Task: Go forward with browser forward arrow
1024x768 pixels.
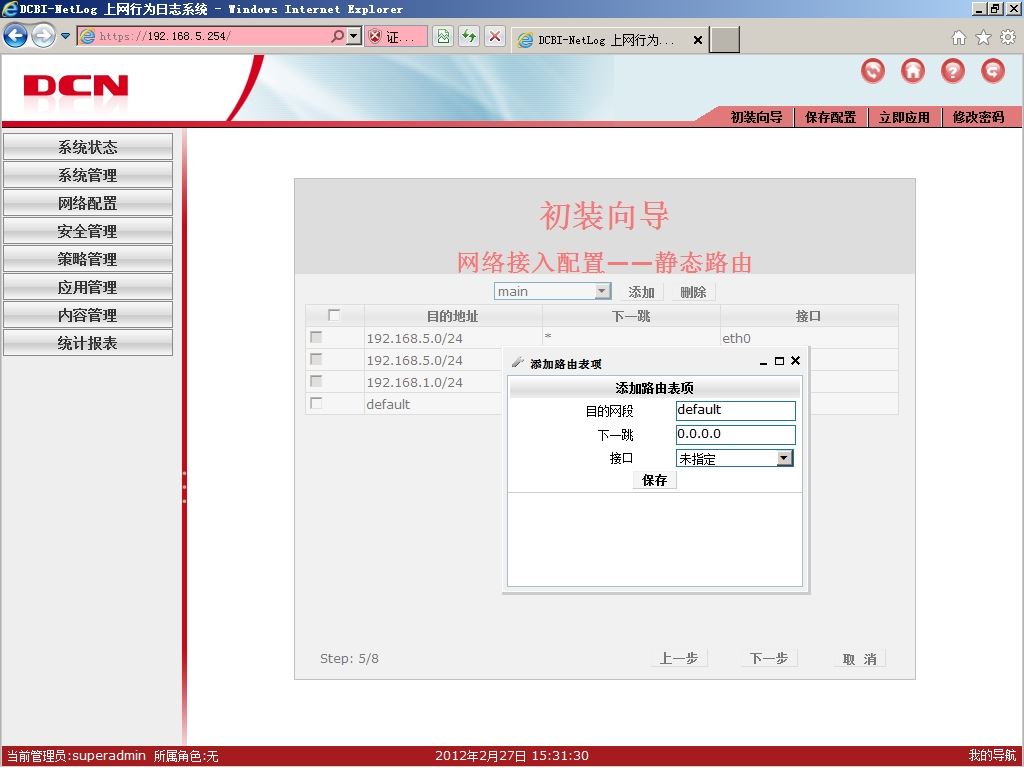Action: click(x=43, y=35)
